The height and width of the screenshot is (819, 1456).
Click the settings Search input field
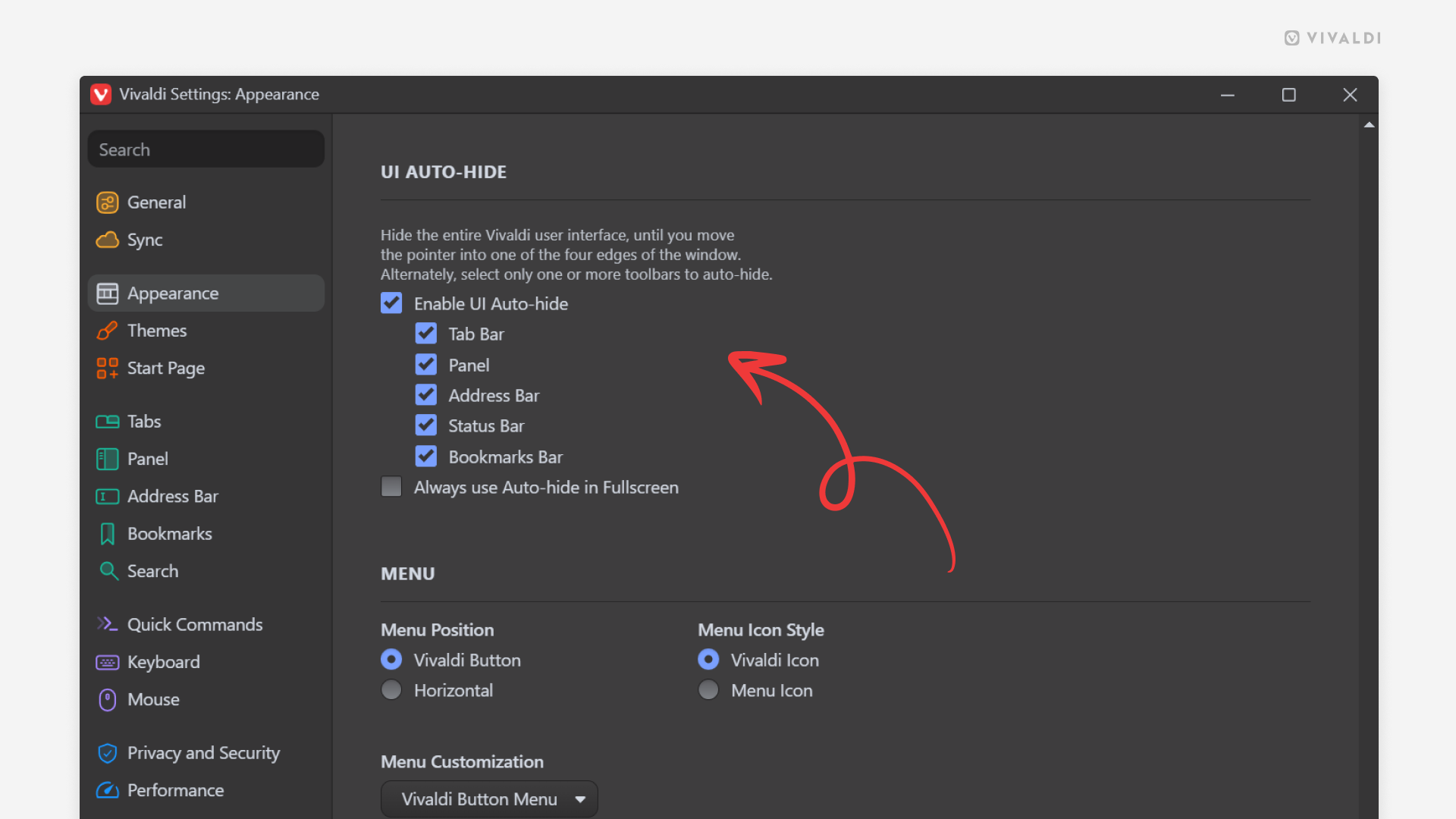(206, 149)
